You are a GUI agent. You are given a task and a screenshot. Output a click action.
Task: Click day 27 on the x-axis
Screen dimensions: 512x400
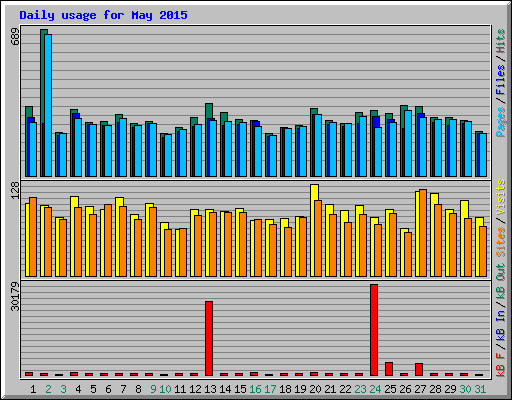pyautogui.click(x=420, y=389)
